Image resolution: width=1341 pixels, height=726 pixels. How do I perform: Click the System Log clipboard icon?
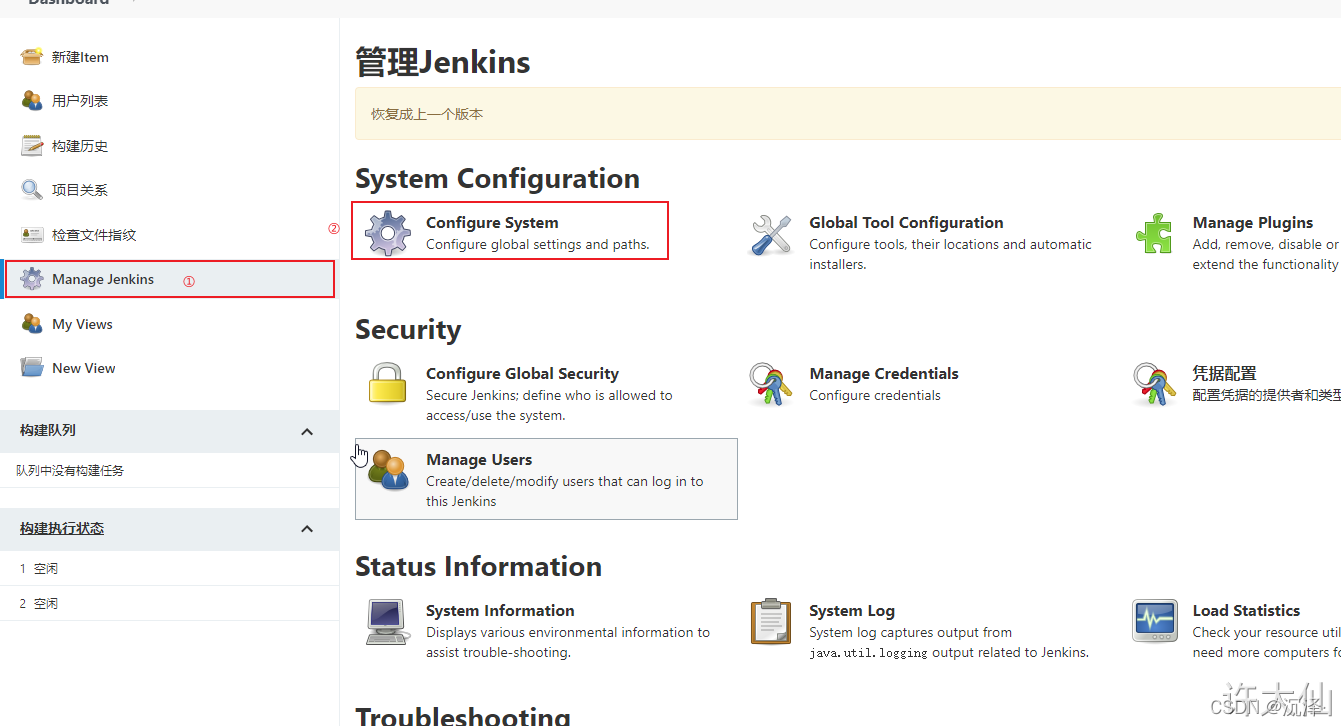click(771, 621)
